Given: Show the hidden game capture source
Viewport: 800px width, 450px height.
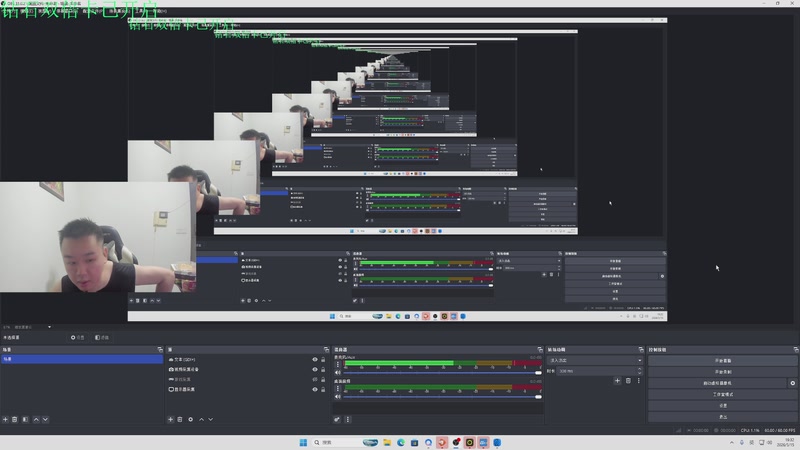Looking at the screenshot, I should pyautogui.click(x=315, y=379).
